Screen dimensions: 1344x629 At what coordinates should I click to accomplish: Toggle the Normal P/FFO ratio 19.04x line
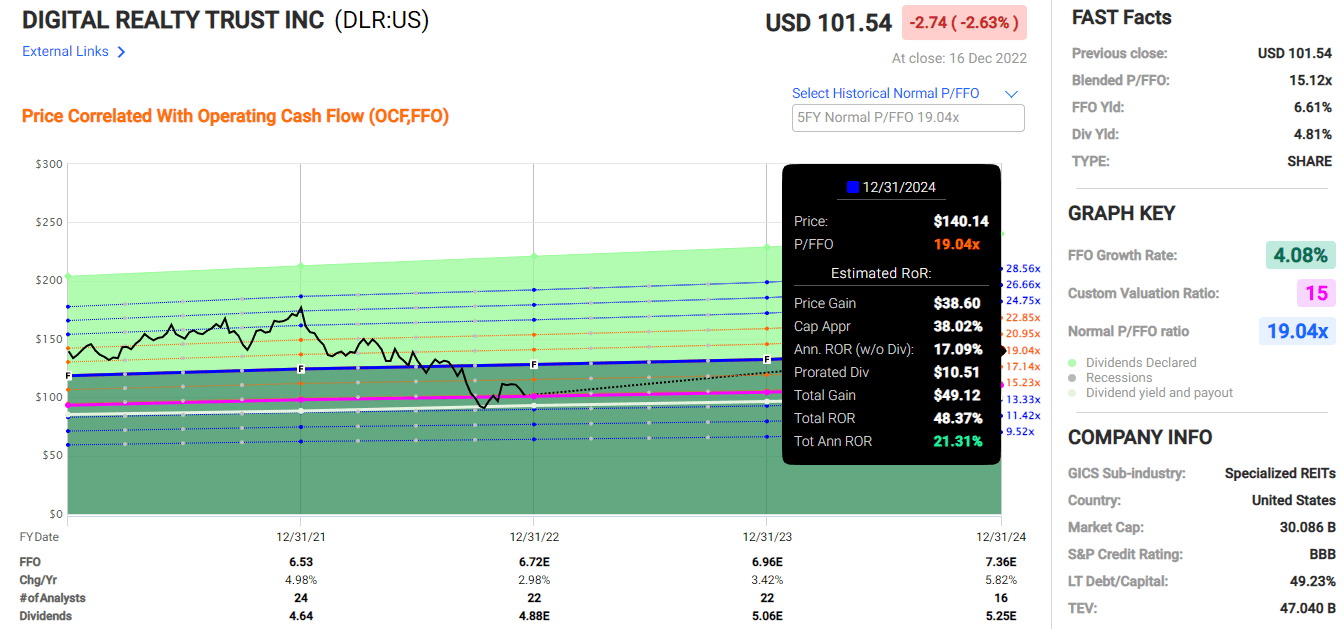point(1296,331)
